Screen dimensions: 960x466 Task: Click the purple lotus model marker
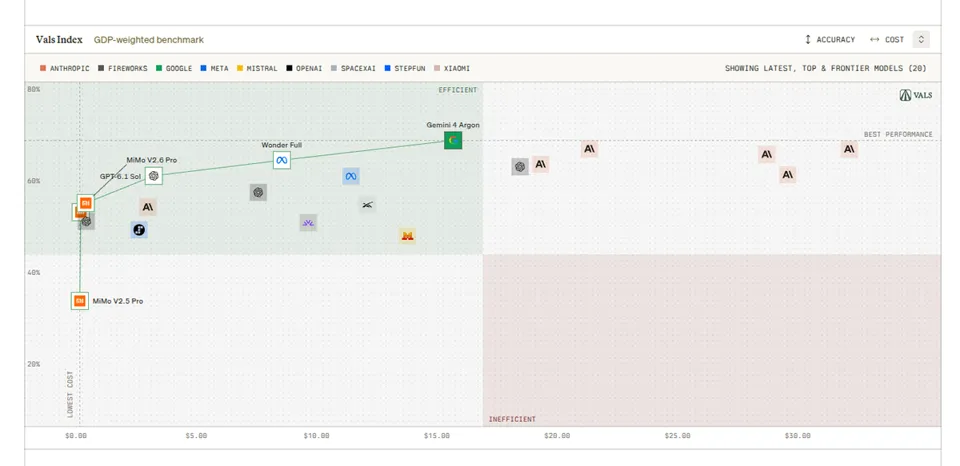[x=308, y=223]
